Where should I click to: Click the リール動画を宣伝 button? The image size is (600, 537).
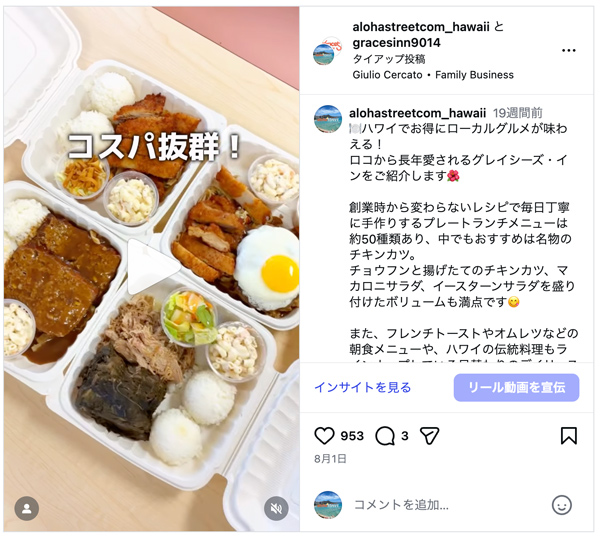coord(516,387)
